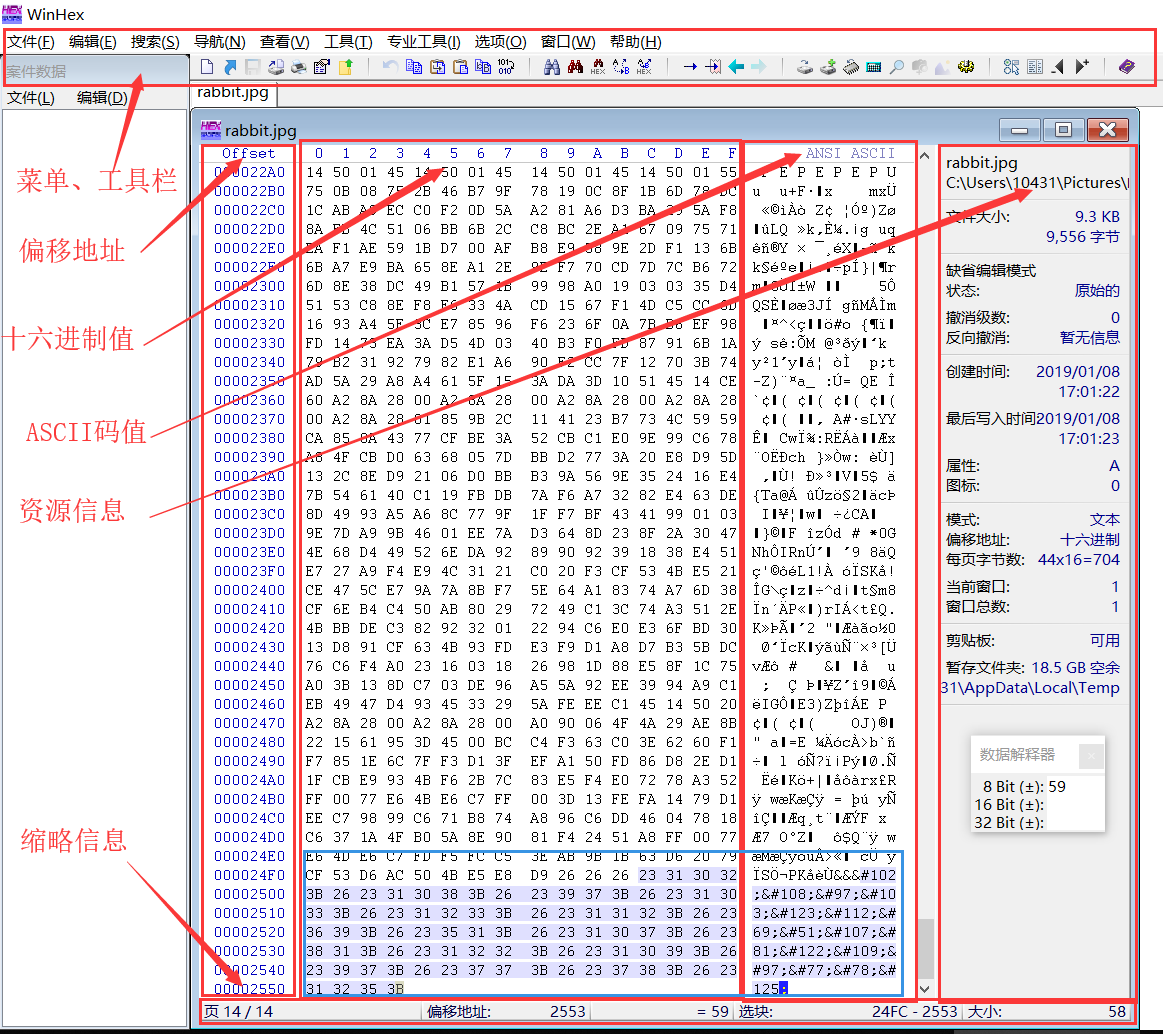1163x1034 pixels.
Task: Open the case panel 文件(L) menu
Action: (31, 98)
